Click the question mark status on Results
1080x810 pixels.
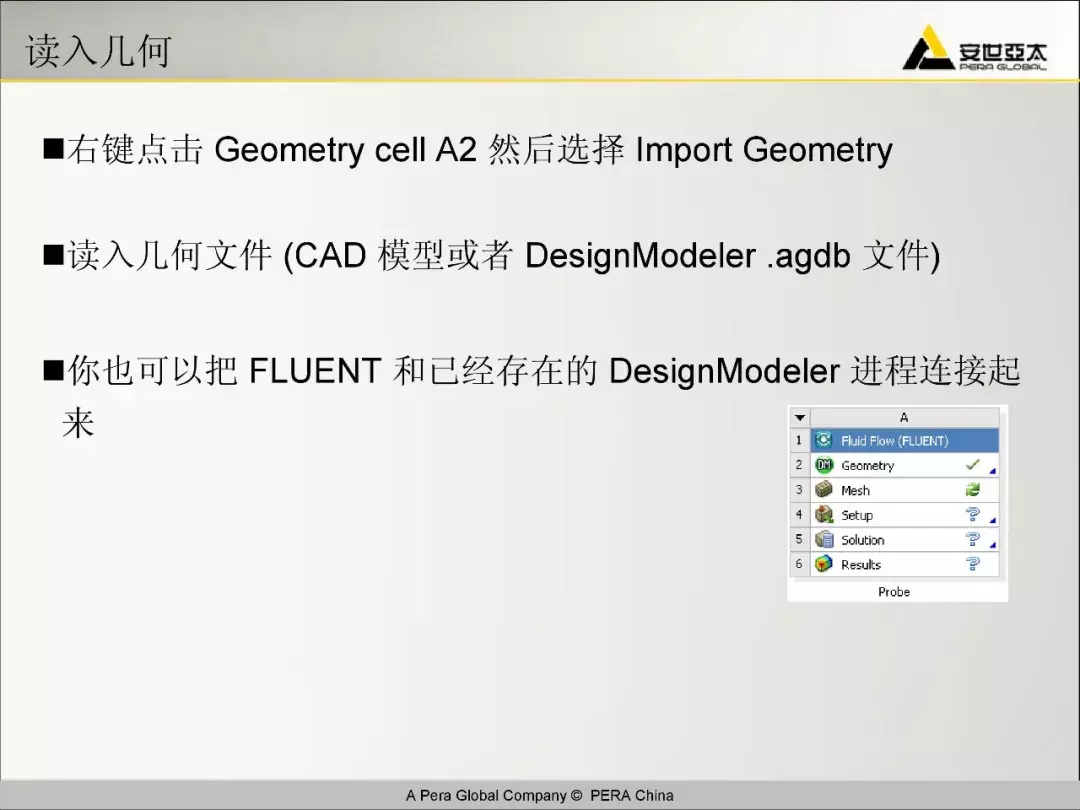(972, 564)
